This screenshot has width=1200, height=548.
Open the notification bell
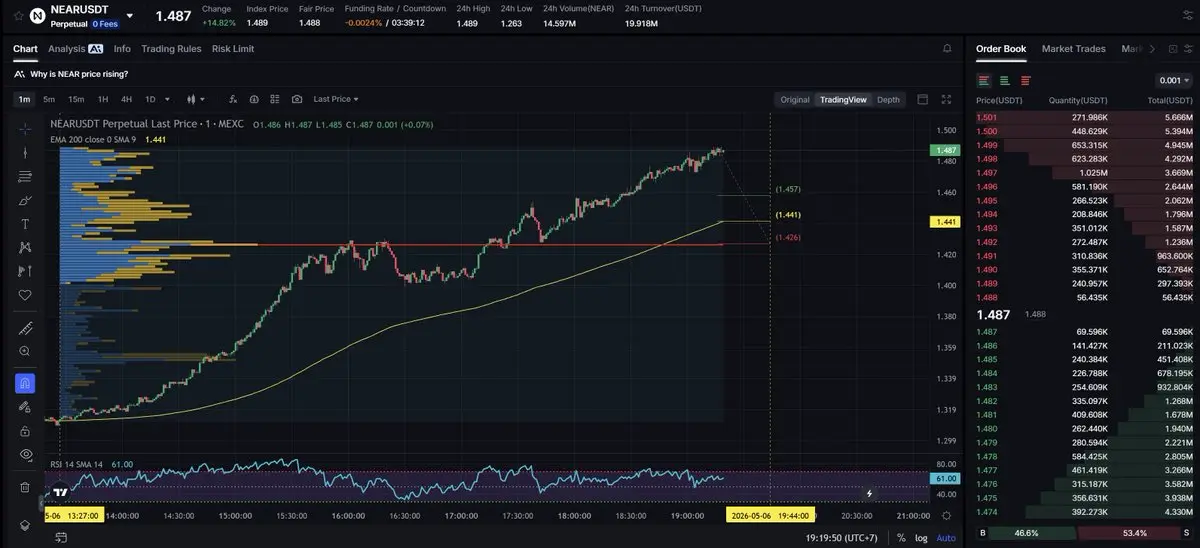[x=947, y=48]
